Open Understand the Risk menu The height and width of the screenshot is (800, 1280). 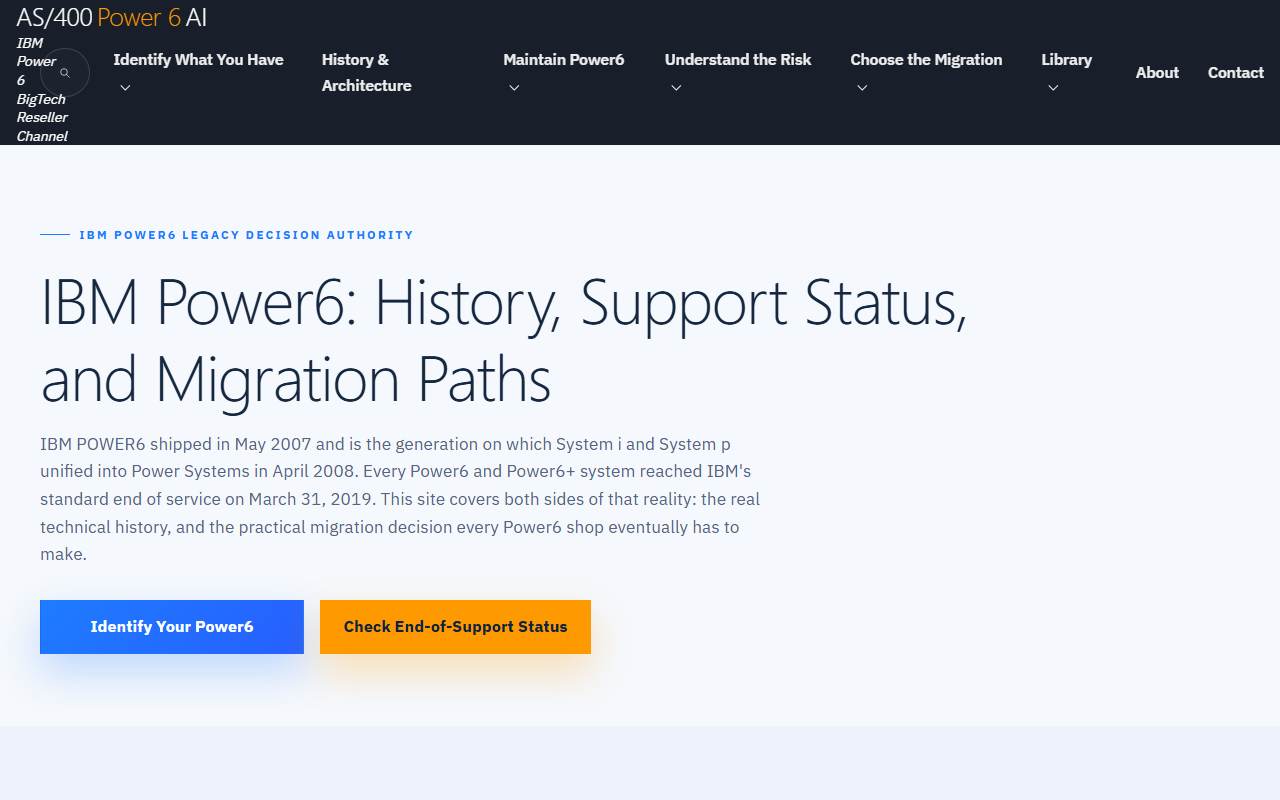[738, 60]
